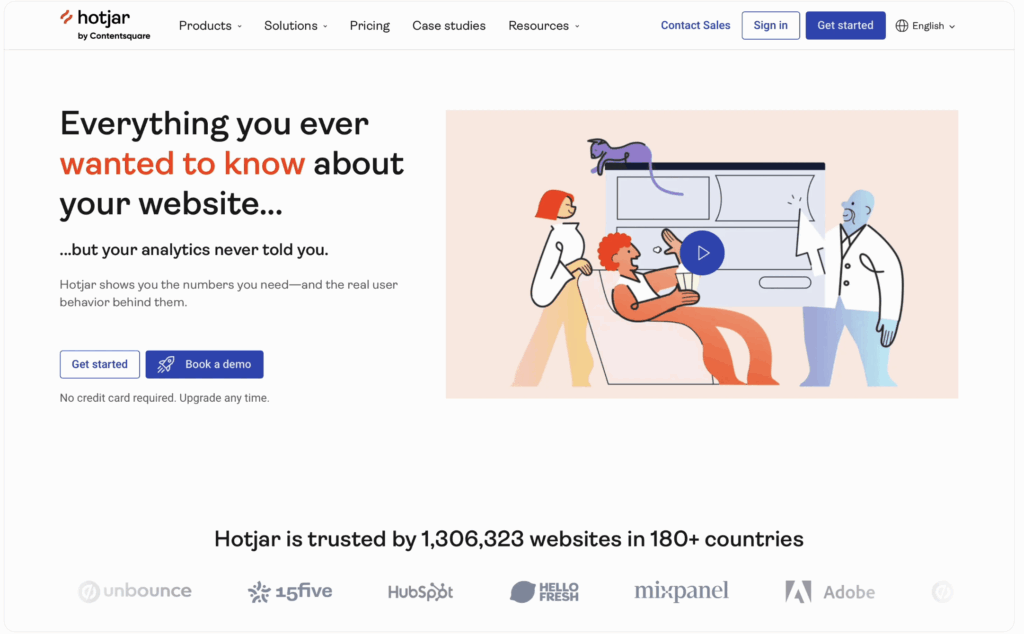Click the Hotjar flame logo

coord(66,19)
